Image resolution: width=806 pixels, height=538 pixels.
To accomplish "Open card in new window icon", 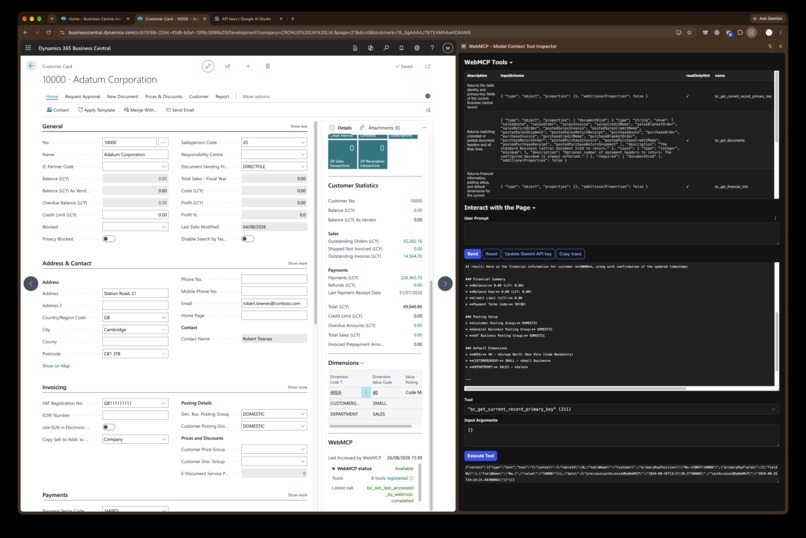I will coord(428,66).
